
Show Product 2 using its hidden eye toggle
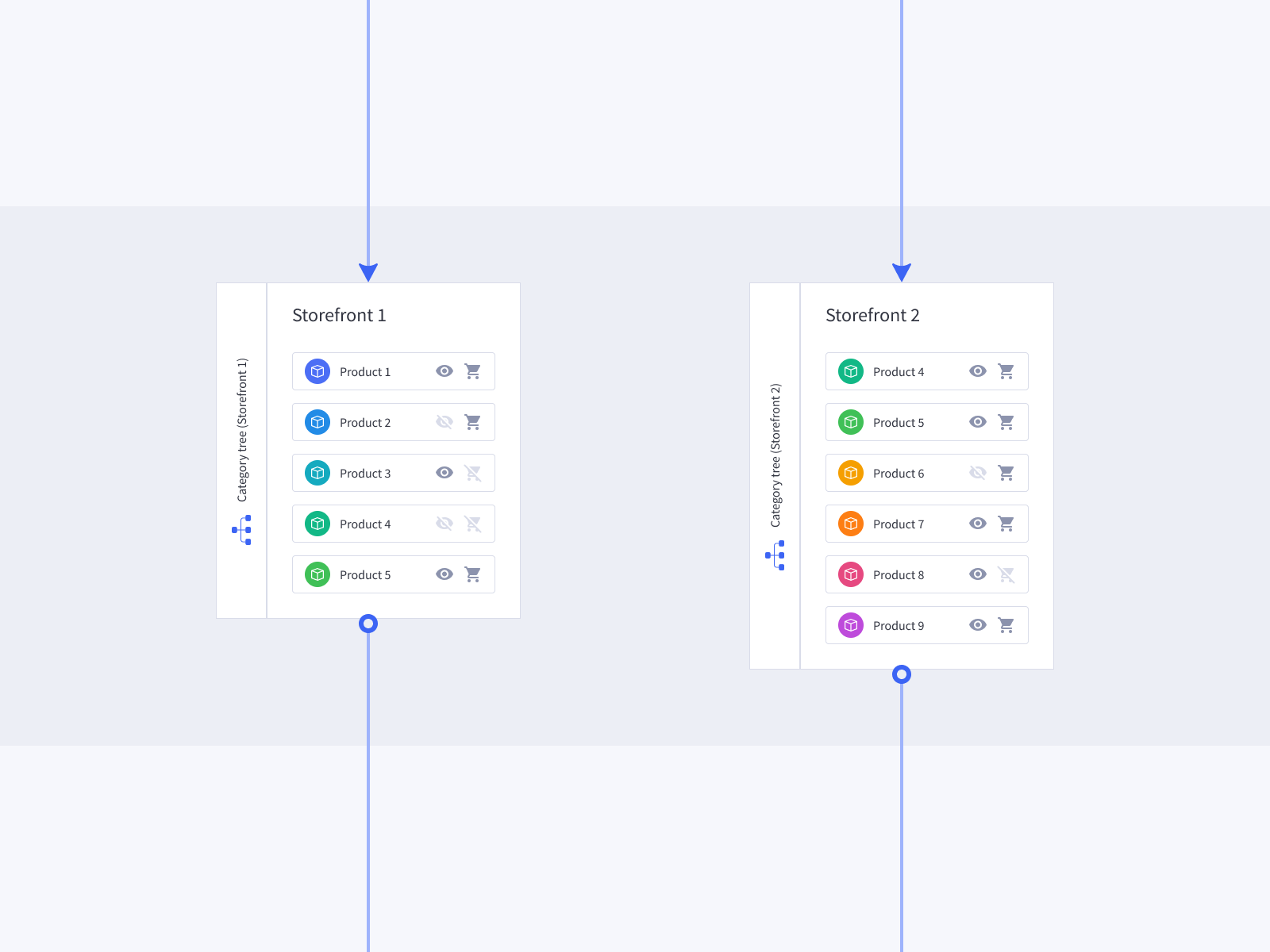pos(444,422)
